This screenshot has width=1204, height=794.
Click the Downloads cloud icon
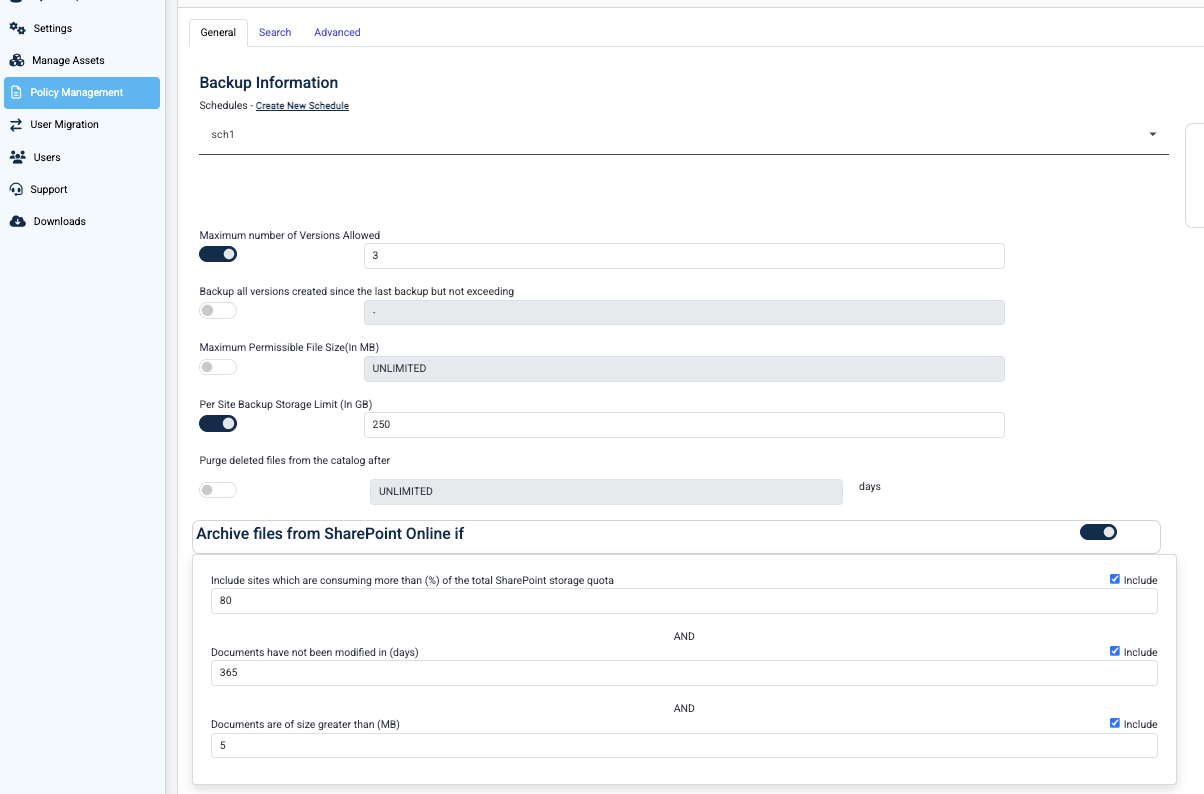coord(17,221)
